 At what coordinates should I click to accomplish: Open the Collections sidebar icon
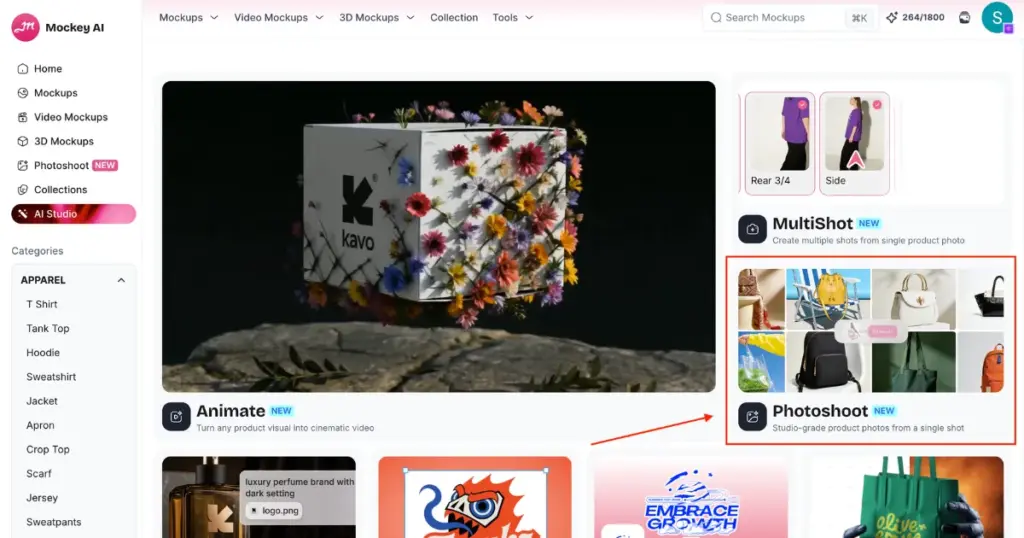point(23,189)
